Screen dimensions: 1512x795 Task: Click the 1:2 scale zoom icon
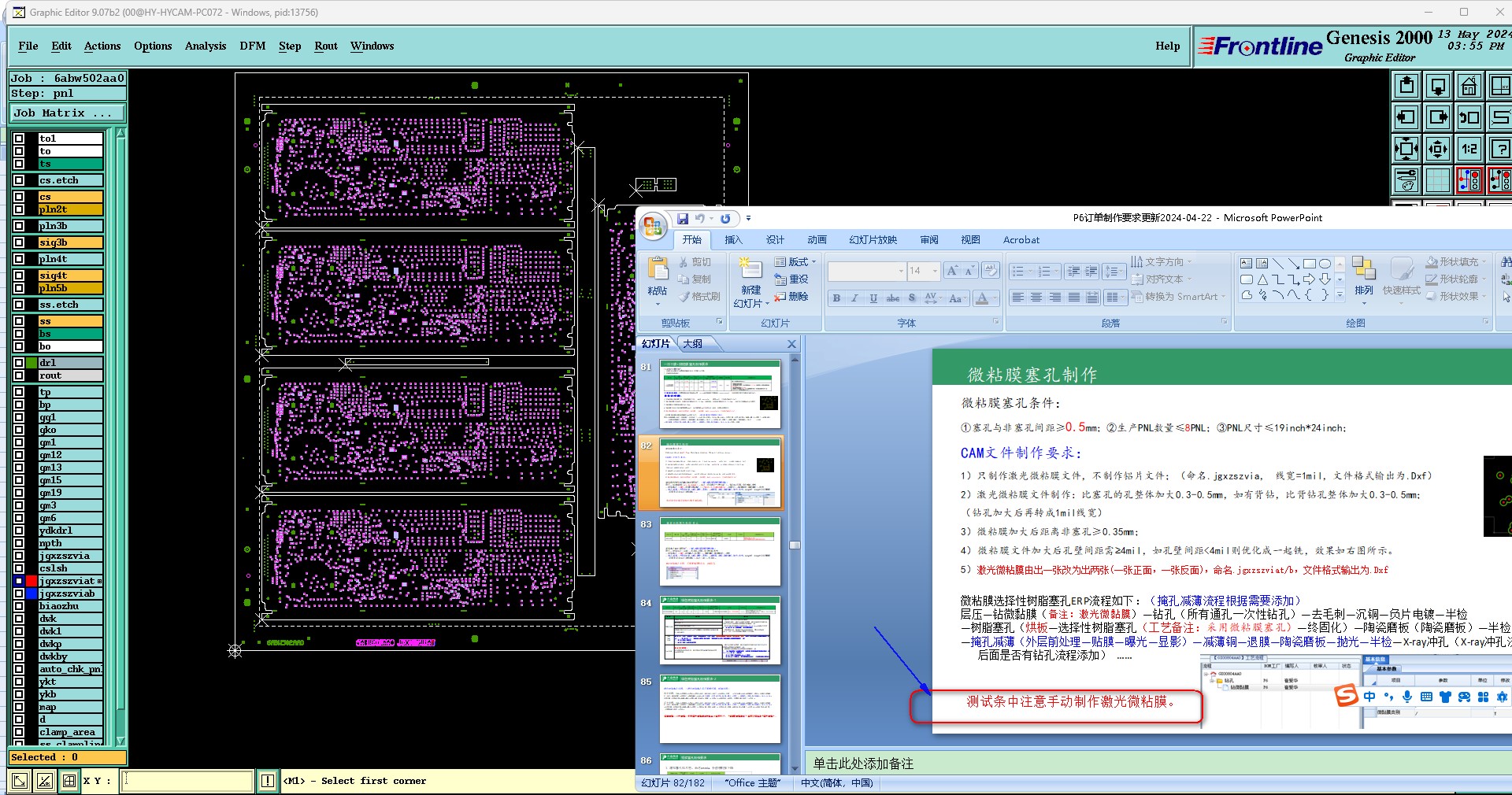(1469, 149)
